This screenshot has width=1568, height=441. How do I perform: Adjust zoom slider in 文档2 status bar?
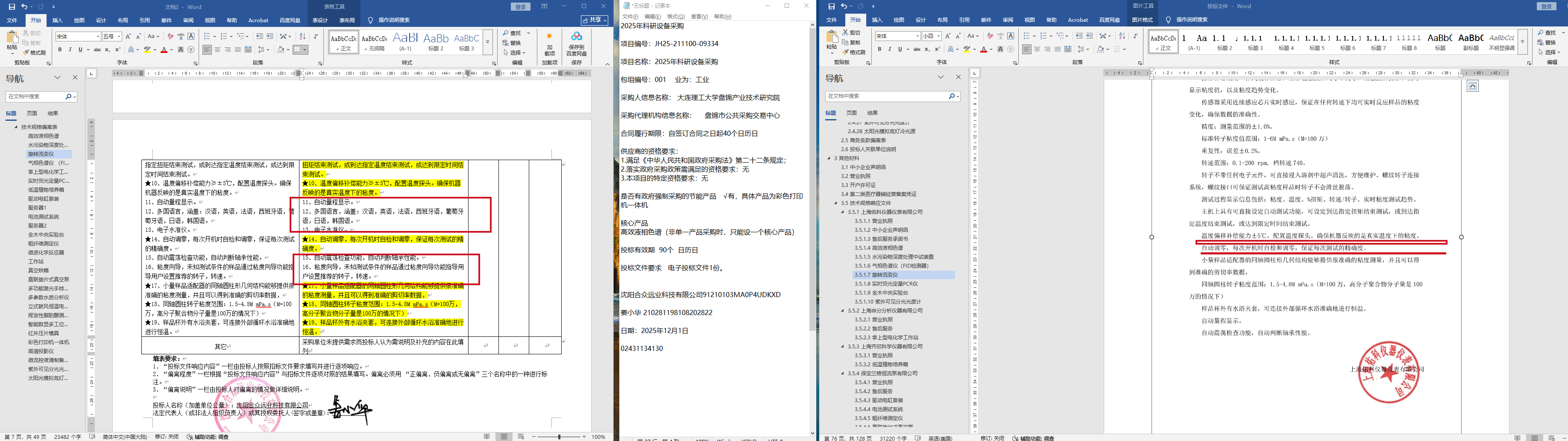(x=559, y=437)
